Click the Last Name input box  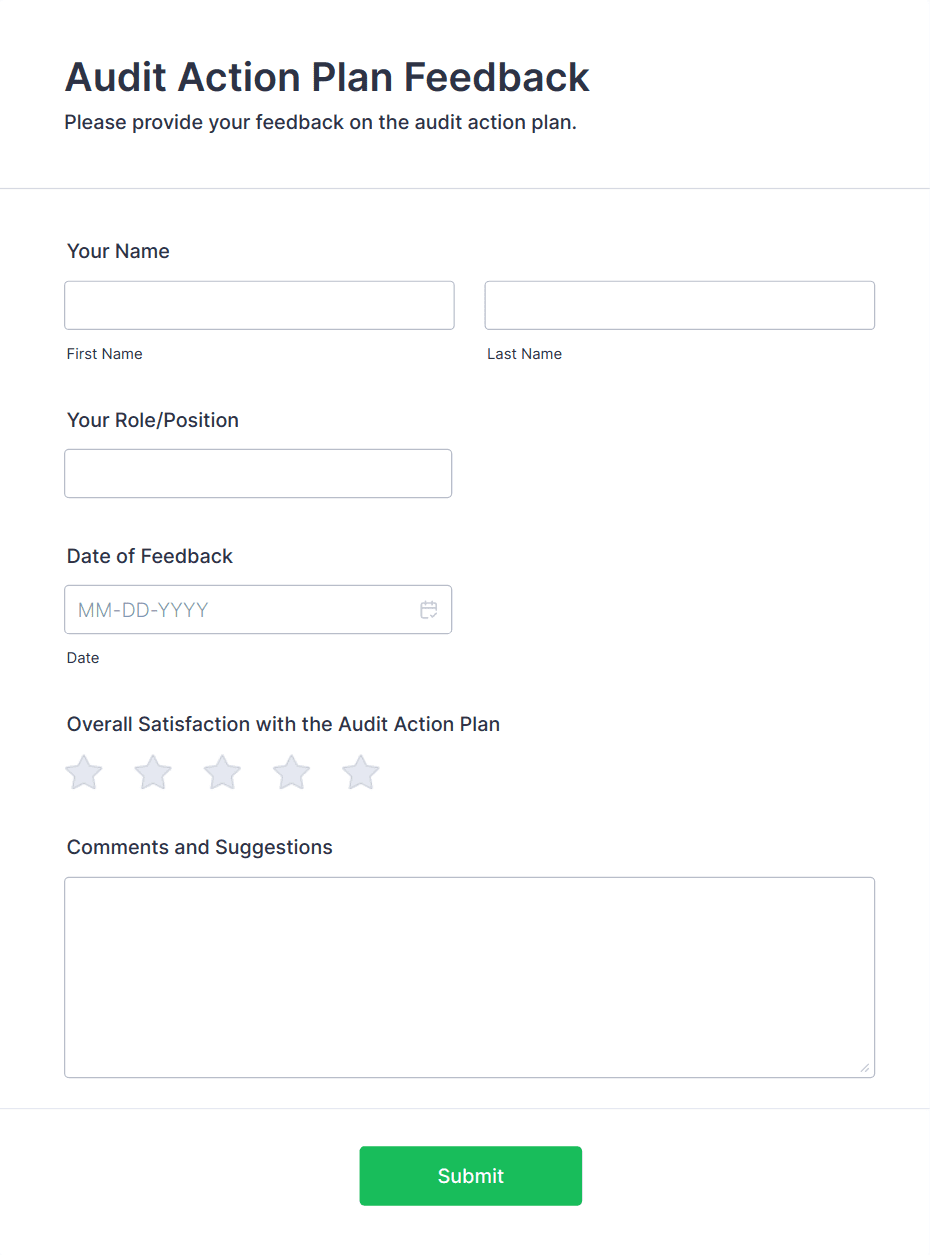pyautogui.click(x=679, y=305)
